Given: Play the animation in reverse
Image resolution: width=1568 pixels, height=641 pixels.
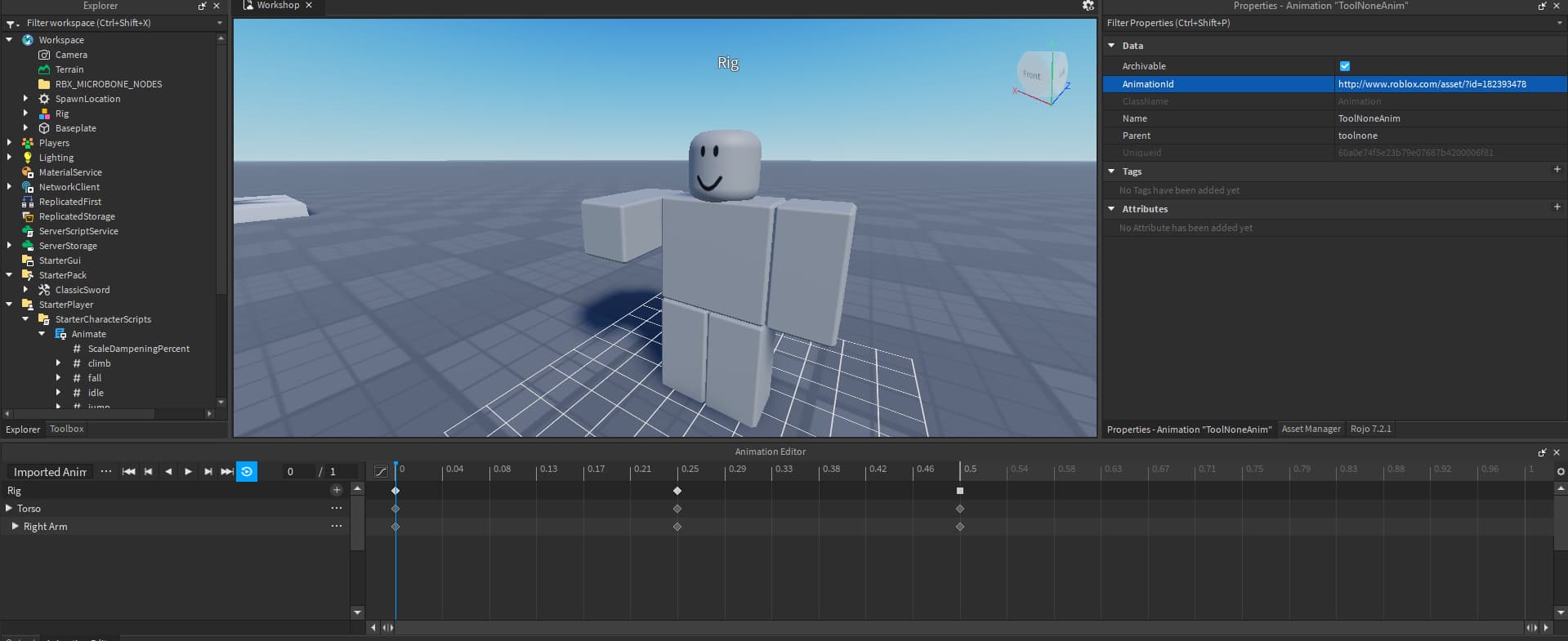Looking at the screenshot, I should [168, 472].
